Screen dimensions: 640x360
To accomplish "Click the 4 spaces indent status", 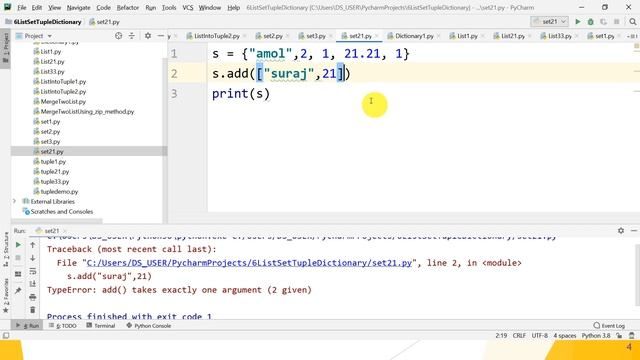I will [x=565, y=336].
